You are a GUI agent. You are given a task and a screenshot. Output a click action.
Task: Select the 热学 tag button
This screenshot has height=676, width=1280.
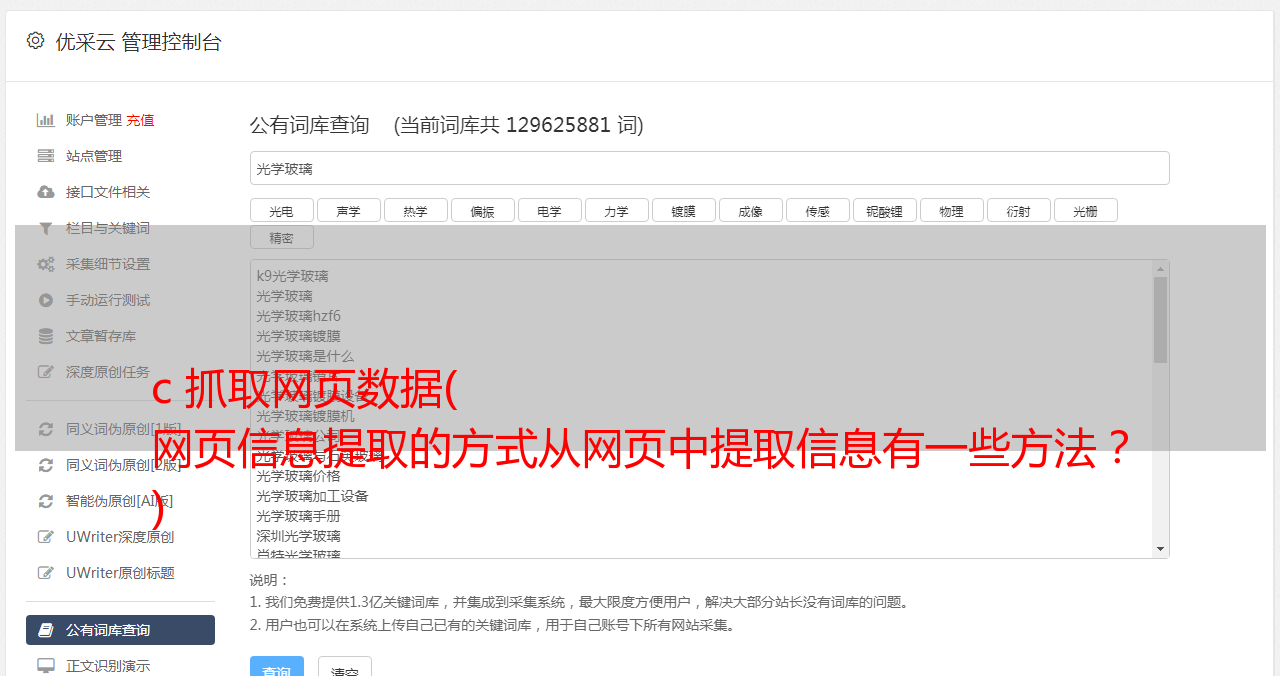tap(415, 210)
